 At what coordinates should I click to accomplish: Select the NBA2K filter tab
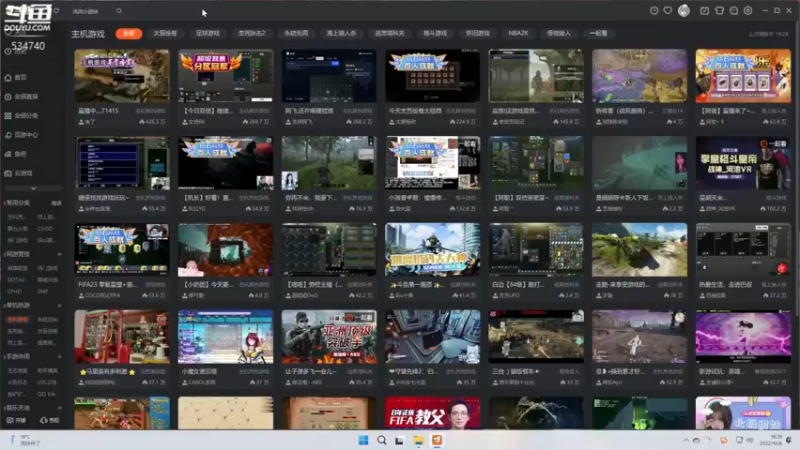[518, 33]
